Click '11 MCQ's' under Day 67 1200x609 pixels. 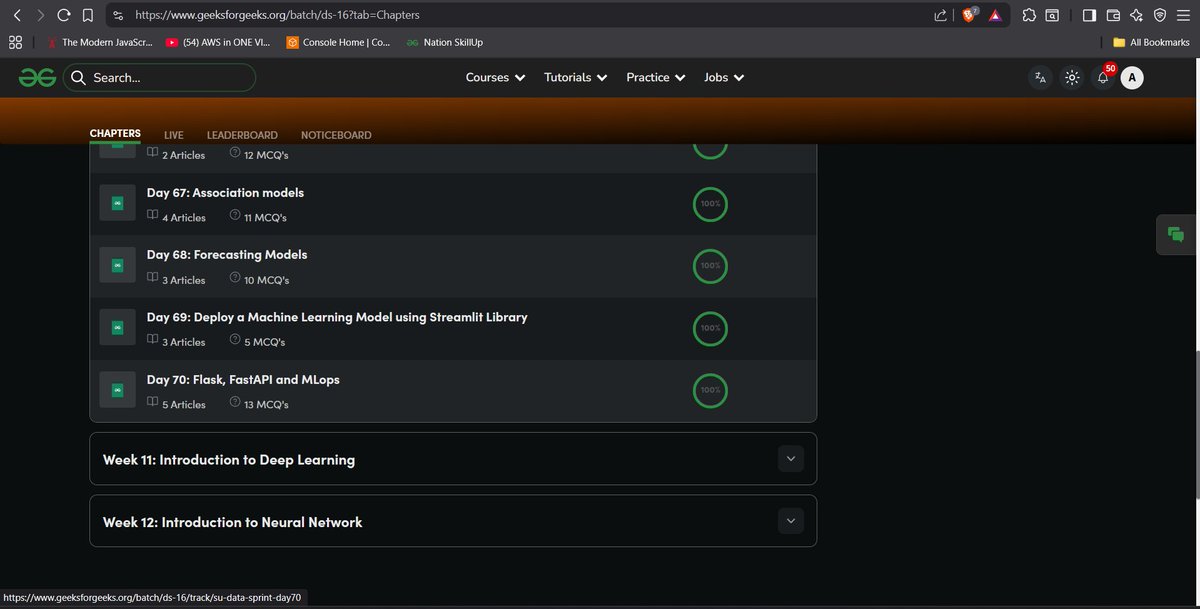(x=265, y=217)
